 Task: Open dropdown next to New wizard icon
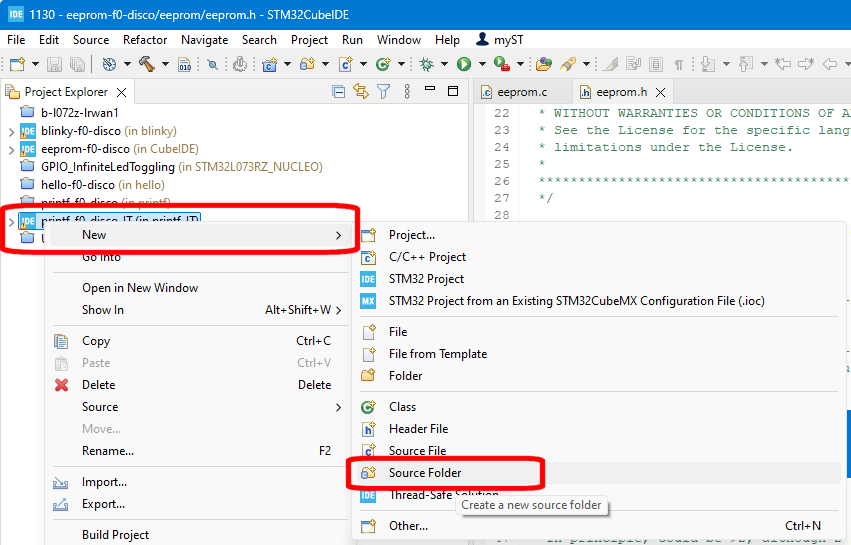point(35,64)
